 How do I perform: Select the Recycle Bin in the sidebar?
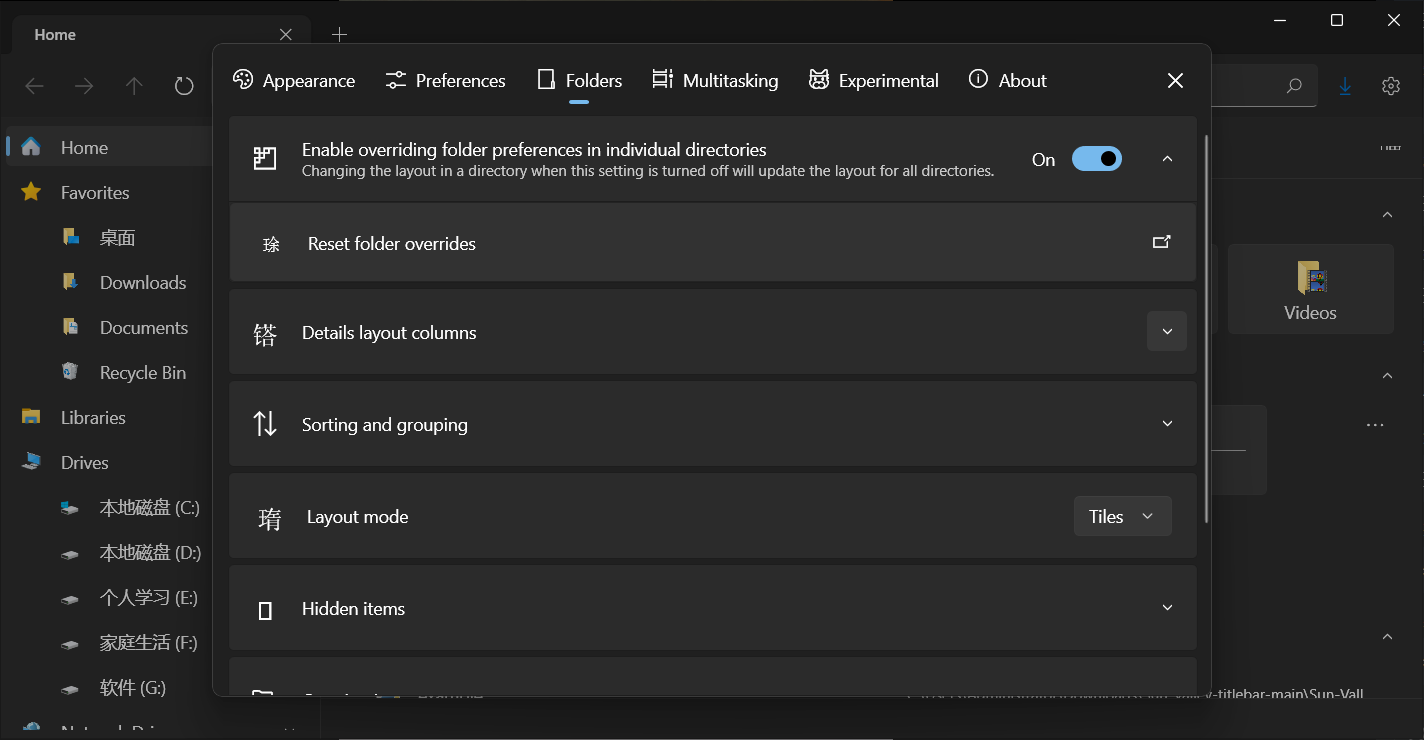(143, 372)
